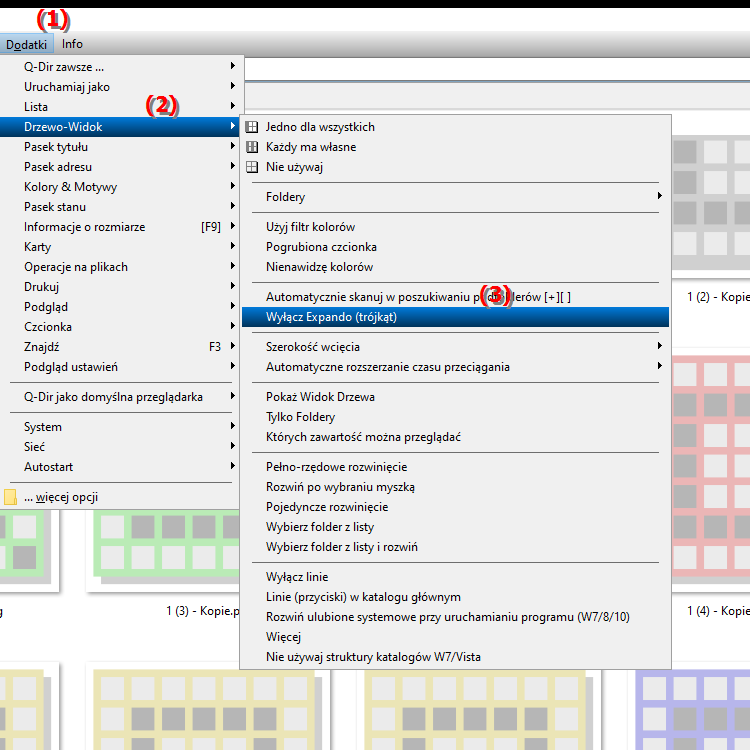Select the Drzewo-Widok menu entry
The image size is (750, 750).
pos(120,127)
